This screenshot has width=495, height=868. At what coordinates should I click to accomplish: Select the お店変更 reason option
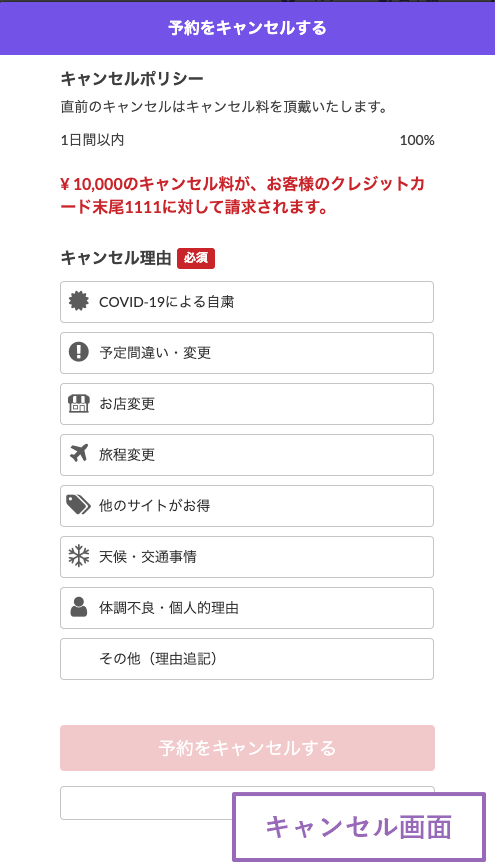point(247,404)
